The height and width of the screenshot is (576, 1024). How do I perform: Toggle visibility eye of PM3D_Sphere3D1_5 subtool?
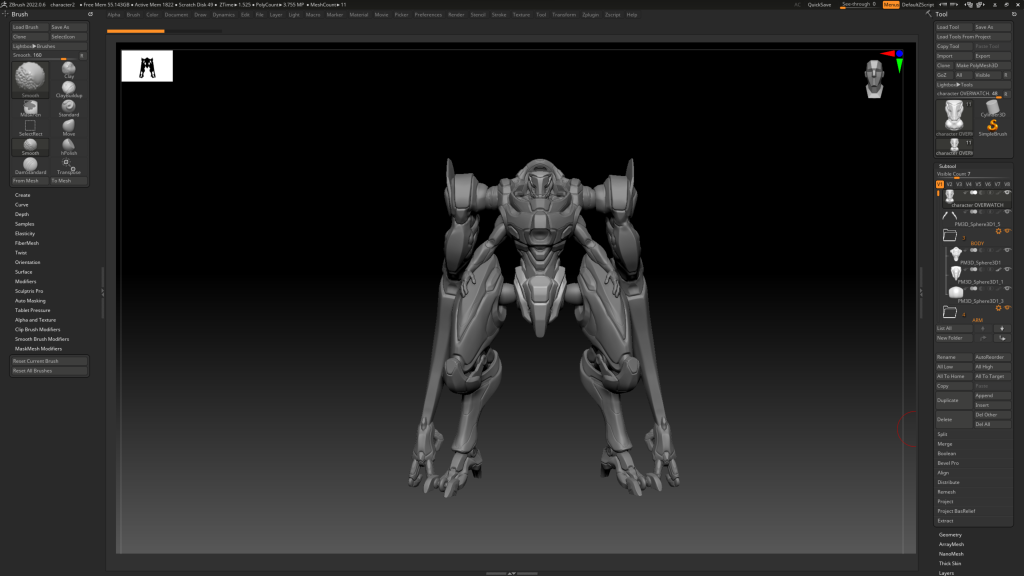tap(1007, 212)
